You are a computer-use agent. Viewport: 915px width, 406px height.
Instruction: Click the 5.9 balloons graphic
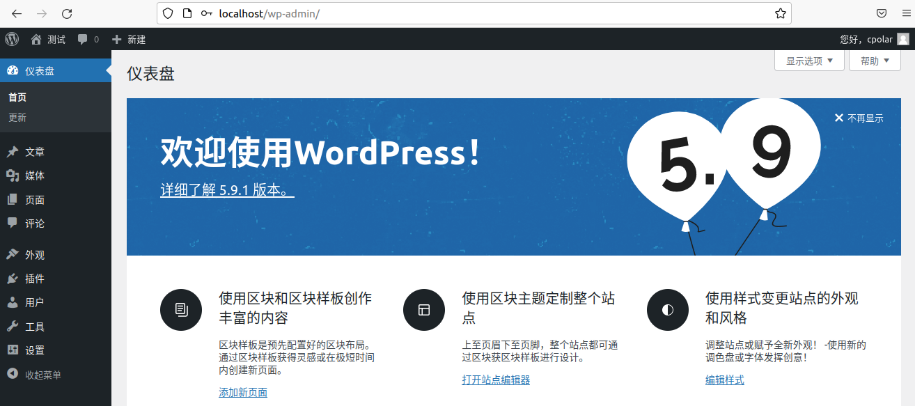pyautogui.click(x=724, y=176)
